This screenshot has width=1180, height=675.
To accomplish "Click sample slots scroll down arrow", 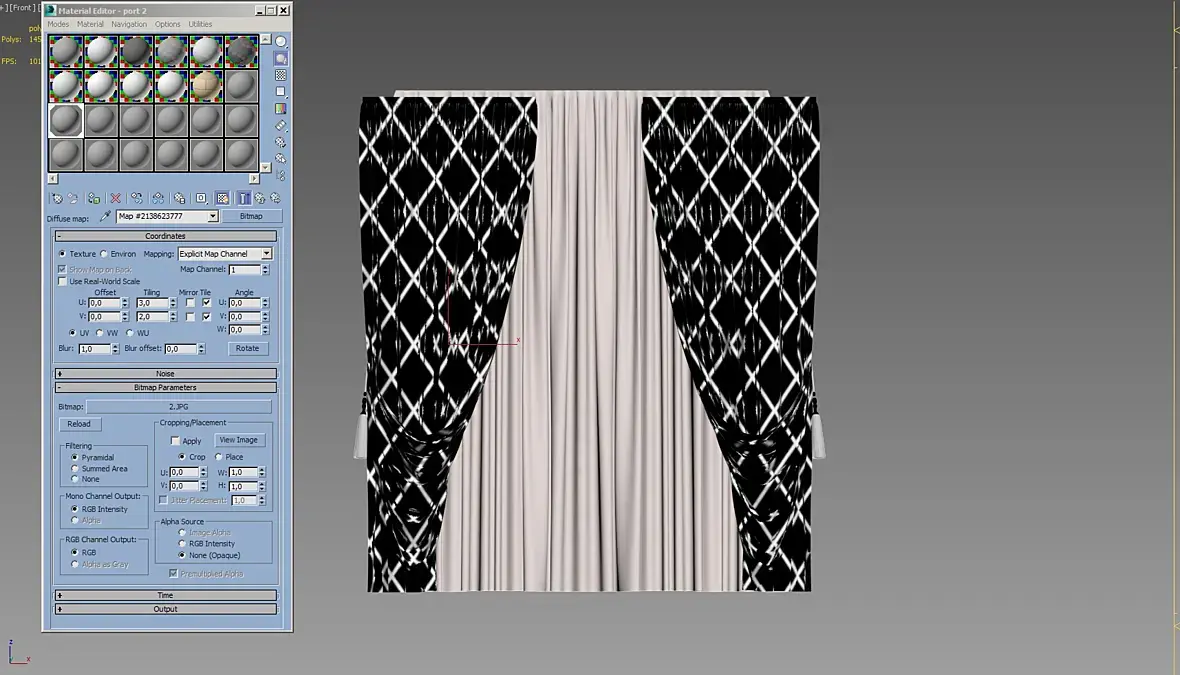I will 266,167.
